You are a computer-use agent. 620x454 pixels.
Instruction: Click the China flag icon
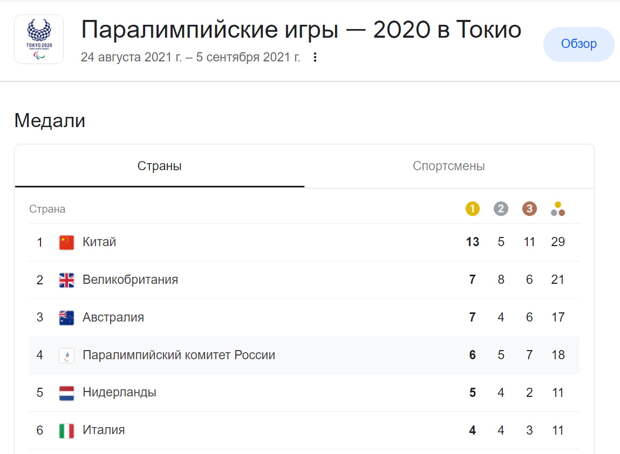tap(66, 242)
